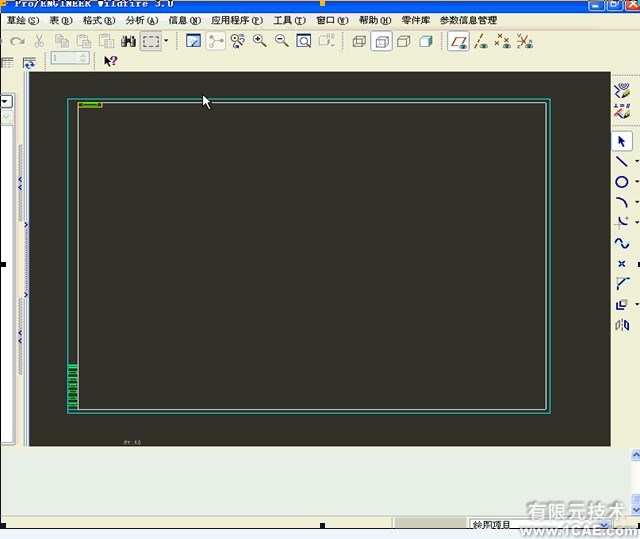Viewport: 640px width, 539px height.
Task: Open the 零件库 menu
Action: (x=416, y=20)
